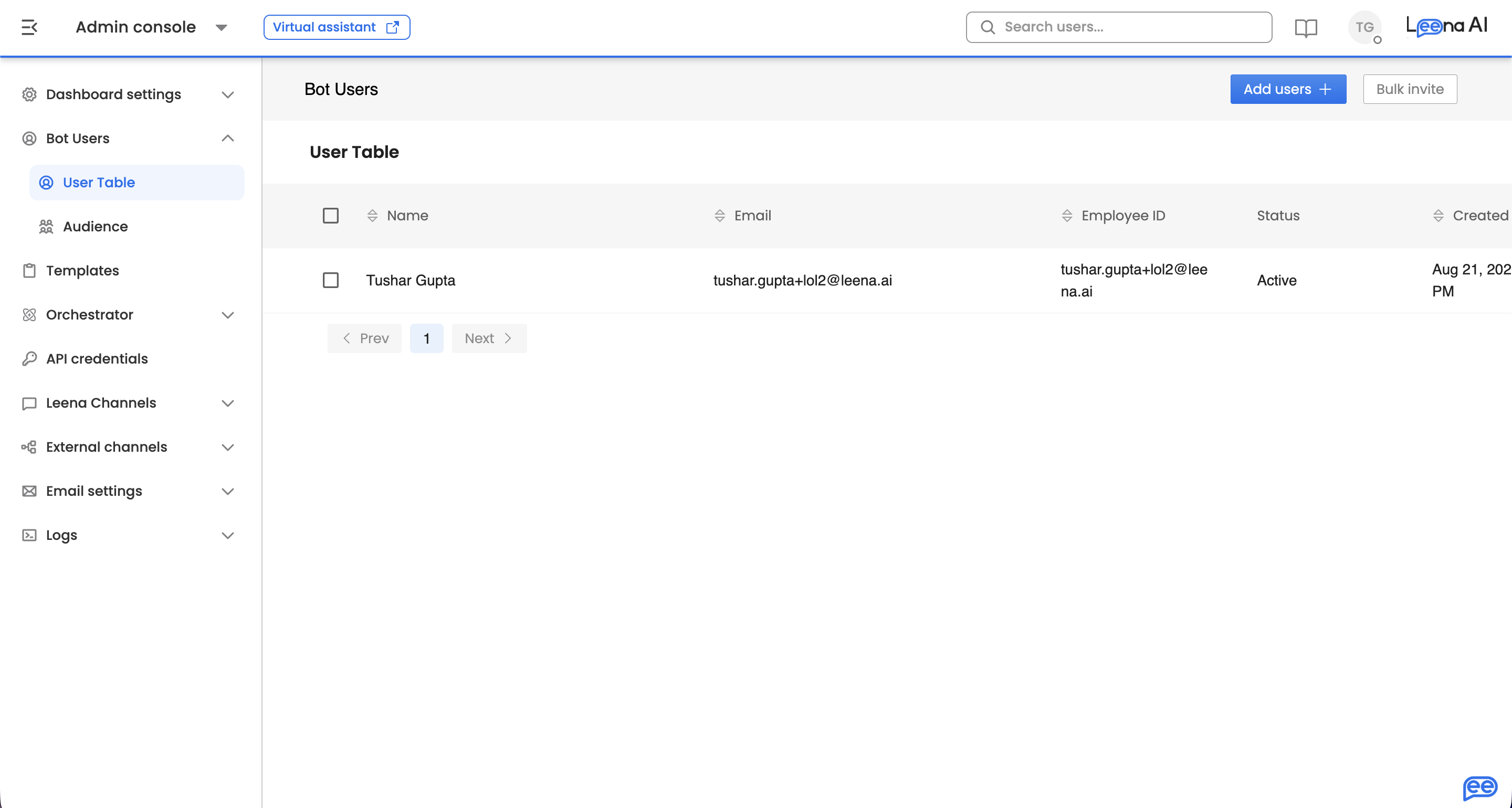Open the Admin console dropdown arrow
Image resolution: width=1512 pixels, height=808 pixels.
click(221, 28)
